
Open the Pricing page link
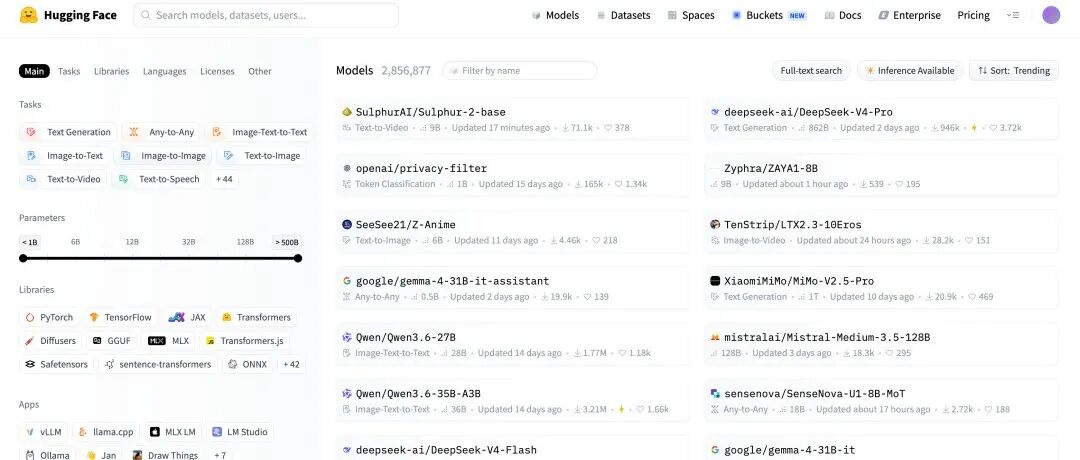[973, 15]
